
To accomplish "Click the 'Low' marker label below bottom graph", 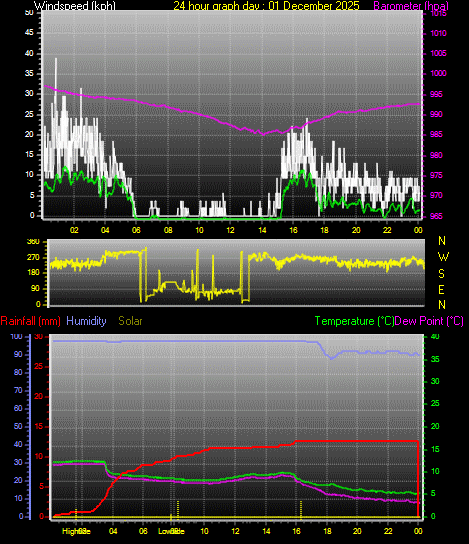I will coord(164,532).
